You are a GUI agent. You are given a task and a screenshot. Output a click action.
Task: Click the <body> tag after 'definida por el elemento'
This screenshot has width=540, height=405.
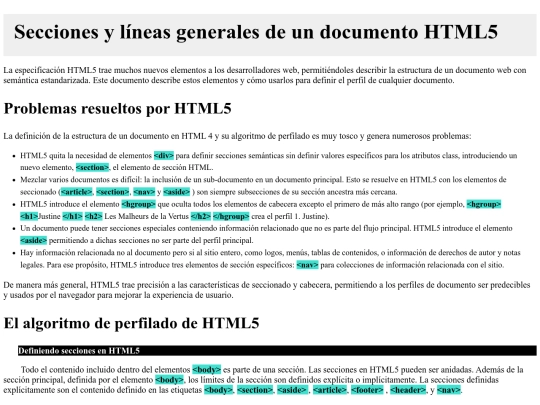[169, 380]
